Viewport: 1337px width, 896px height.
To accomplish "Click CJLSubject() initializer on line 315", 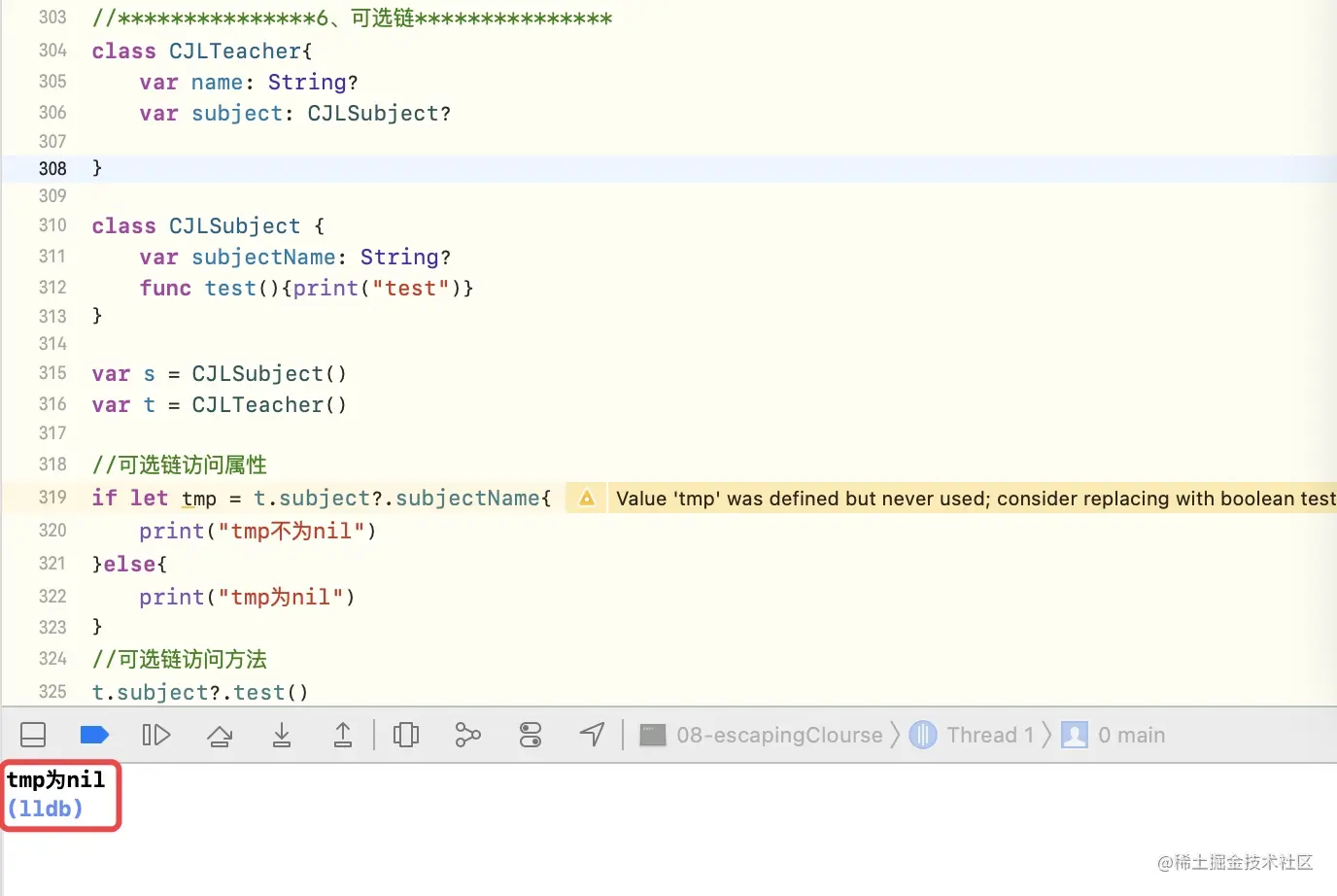I will [269, 373].
